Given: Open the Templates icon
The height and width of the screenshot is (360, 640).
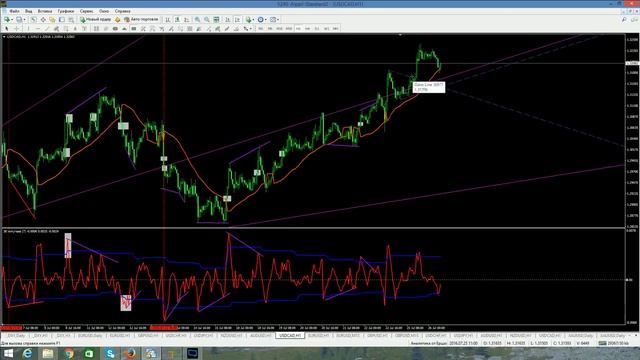Looking at the screenshot, I should 273,19.
